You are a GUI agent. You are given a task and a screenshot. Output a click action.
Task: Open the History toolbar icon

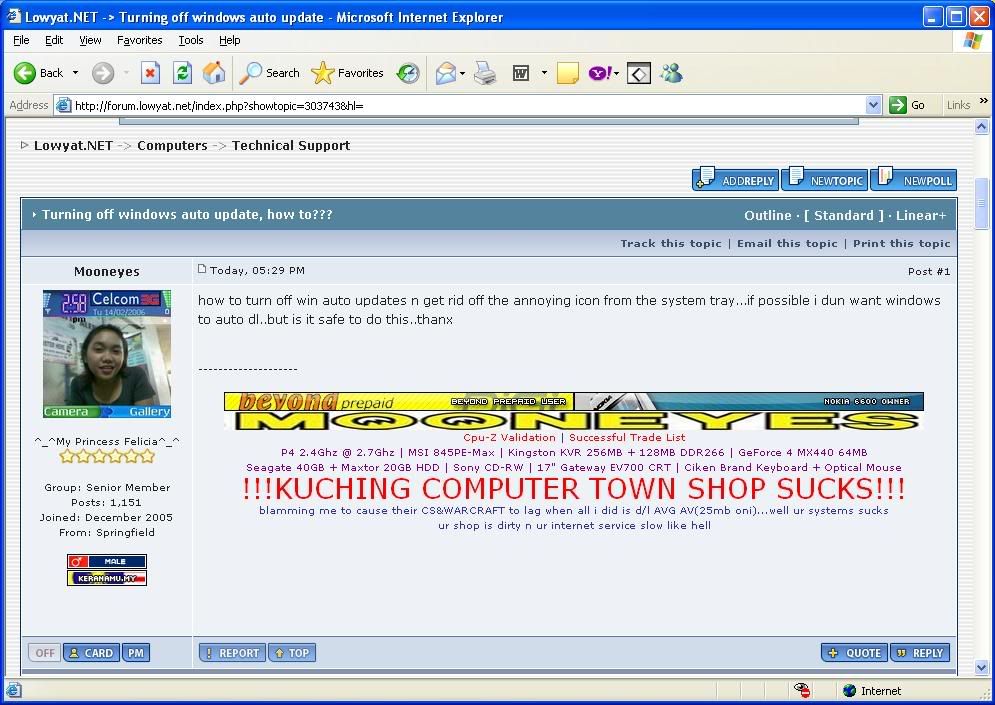click(408, 73)
